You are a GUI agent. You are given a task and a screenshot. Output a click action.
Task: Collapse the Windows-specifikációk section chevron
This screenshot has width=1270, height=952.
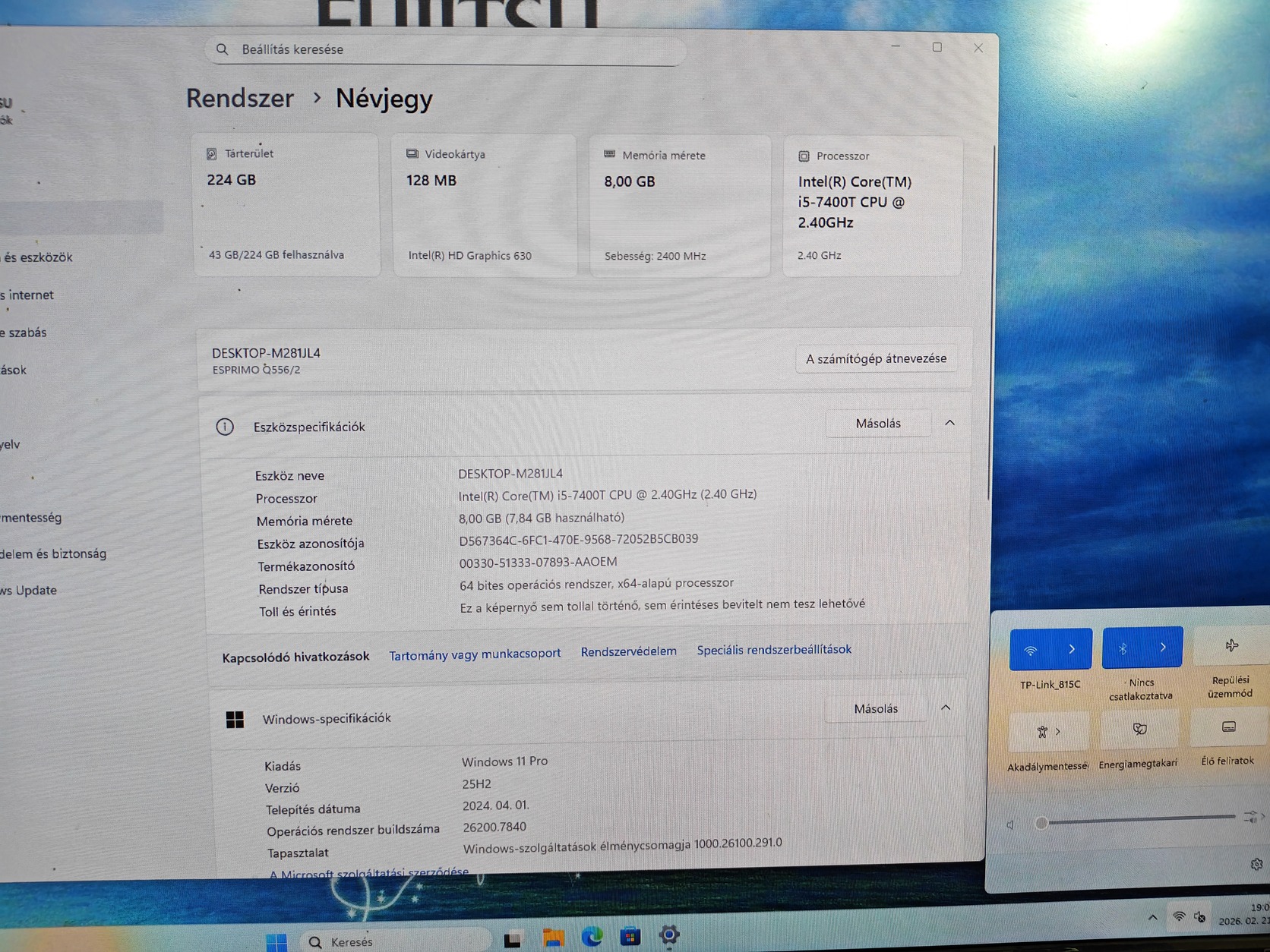point(946,708)
